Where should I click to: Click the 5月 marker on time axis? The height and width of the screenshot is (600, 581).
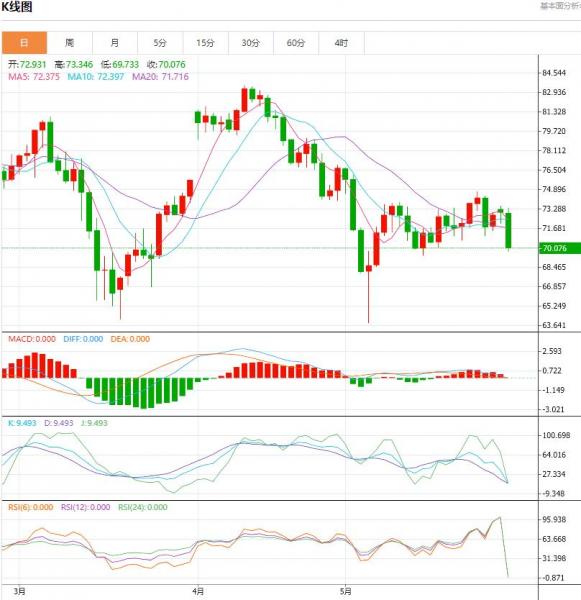click(x=345, y=591)
